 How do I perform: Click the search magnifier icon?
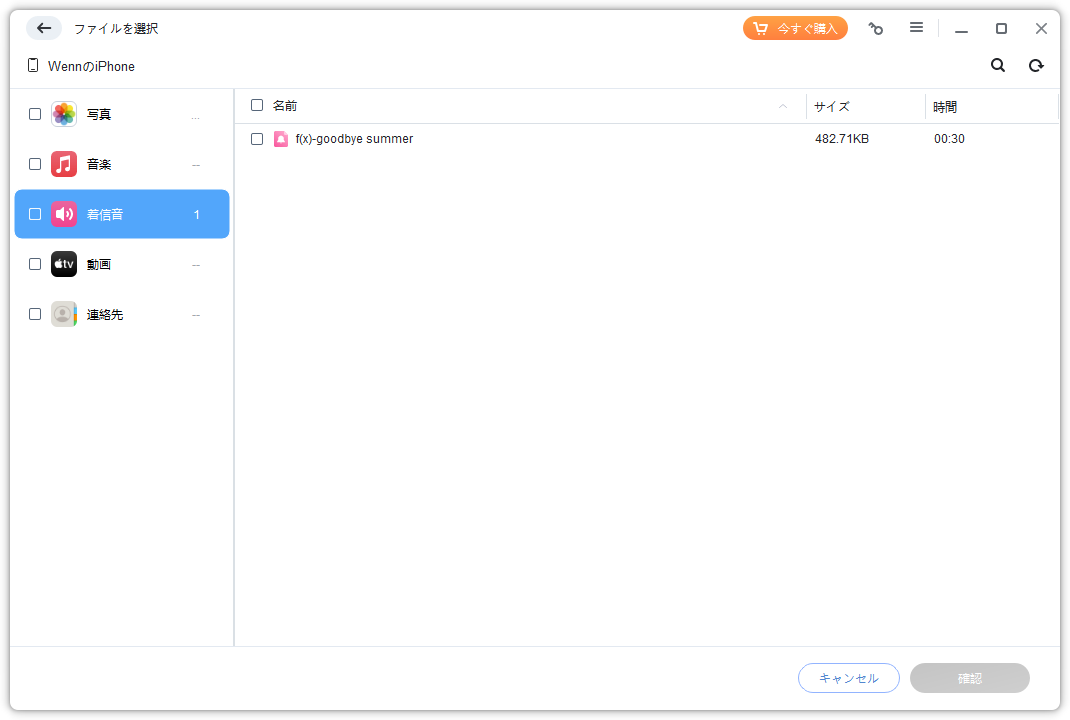998,66
